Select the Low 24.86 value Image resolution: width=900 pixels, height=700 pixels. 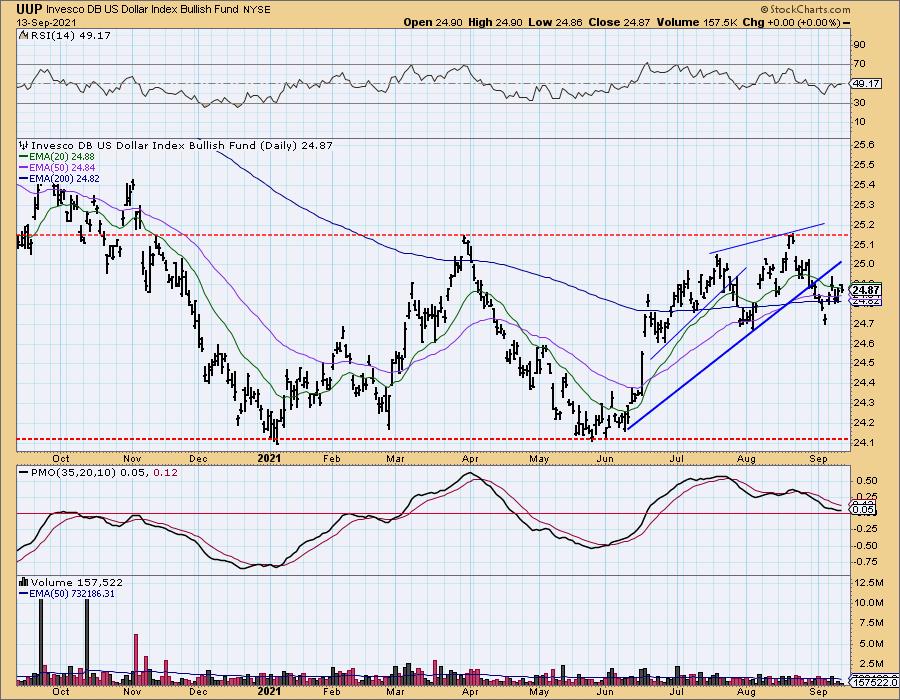click(x=555, y=22)
